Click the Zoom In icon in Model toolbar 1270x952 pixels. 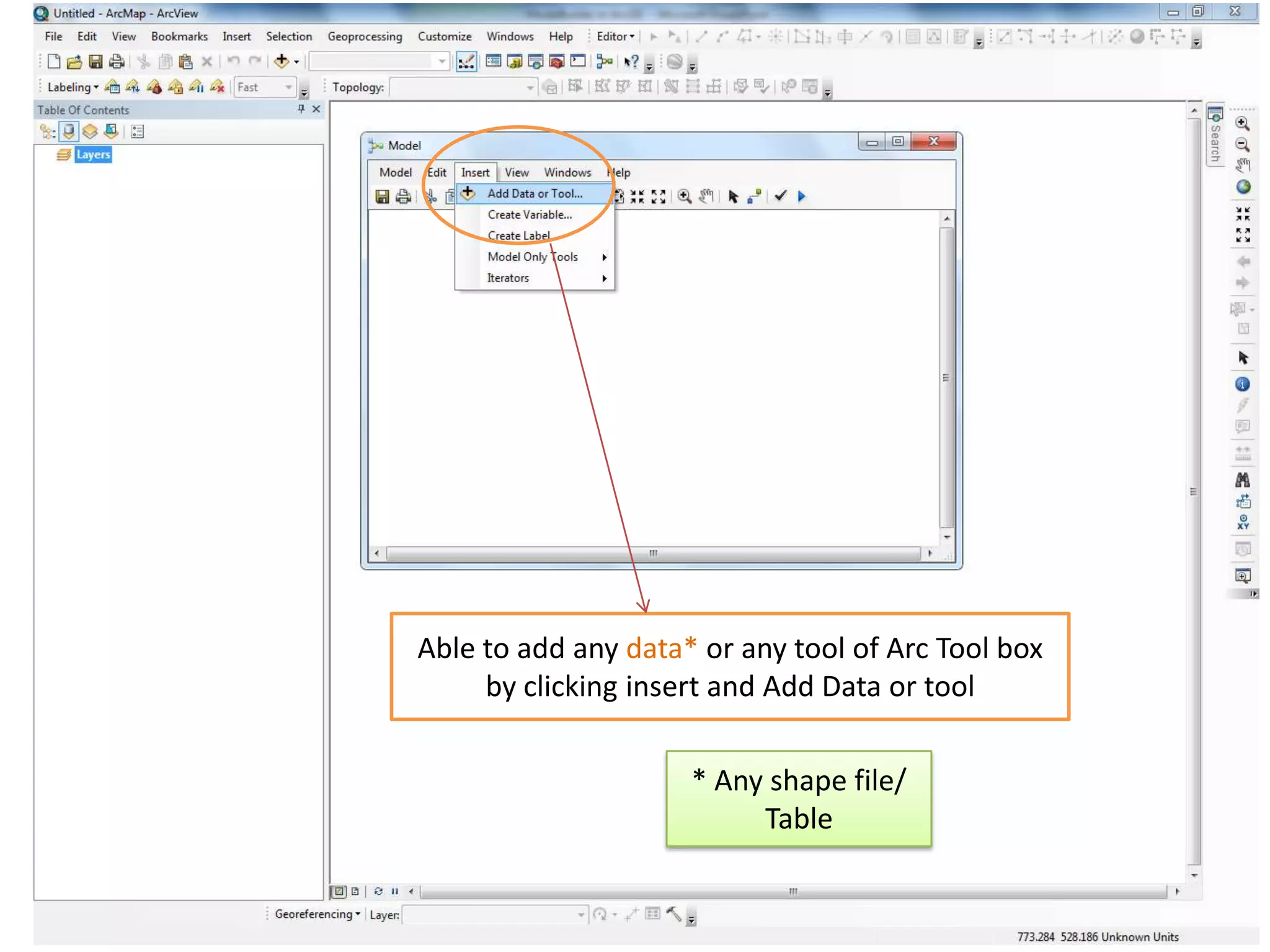pos(684,196)
